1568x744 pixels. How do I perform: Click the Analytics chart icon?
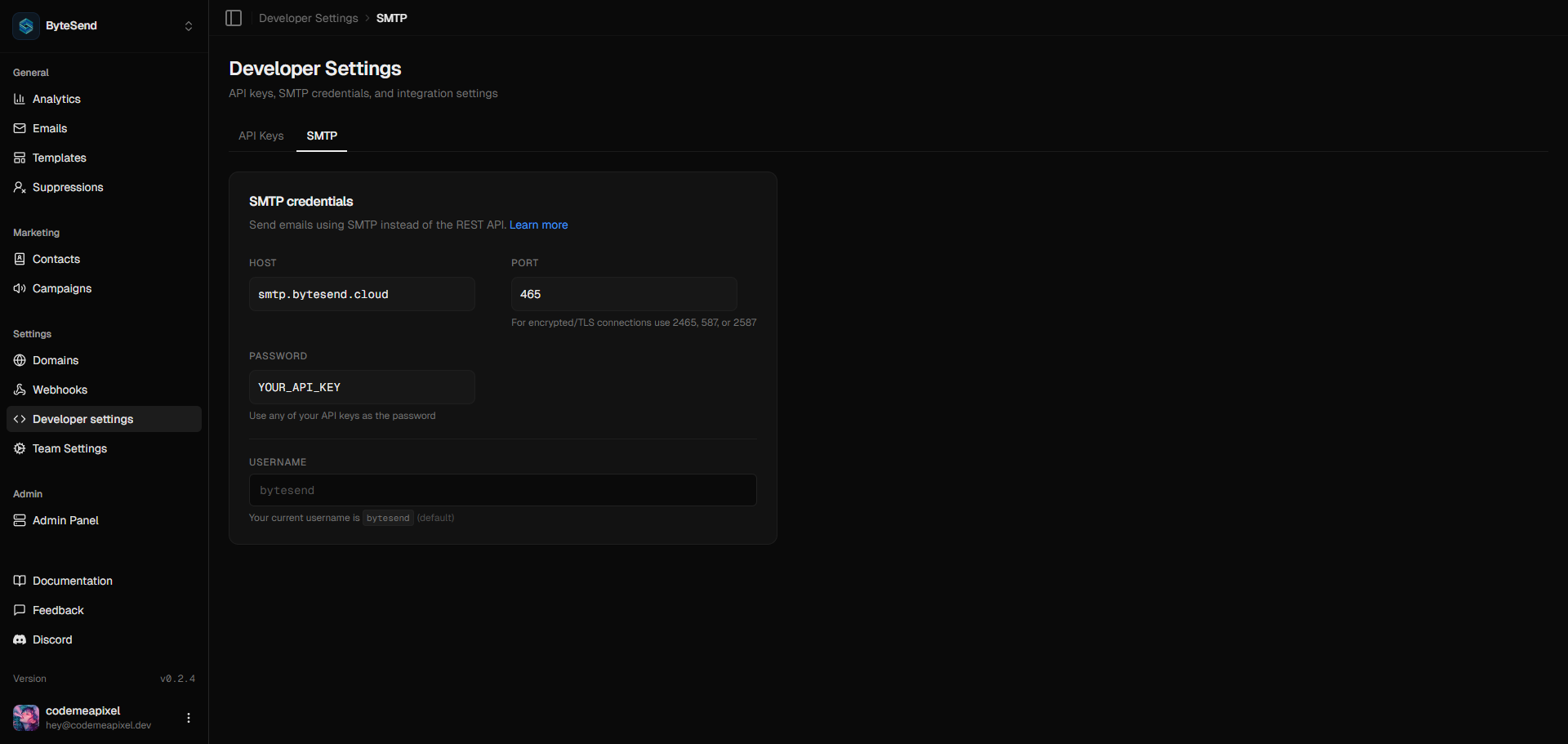(20, 99)
